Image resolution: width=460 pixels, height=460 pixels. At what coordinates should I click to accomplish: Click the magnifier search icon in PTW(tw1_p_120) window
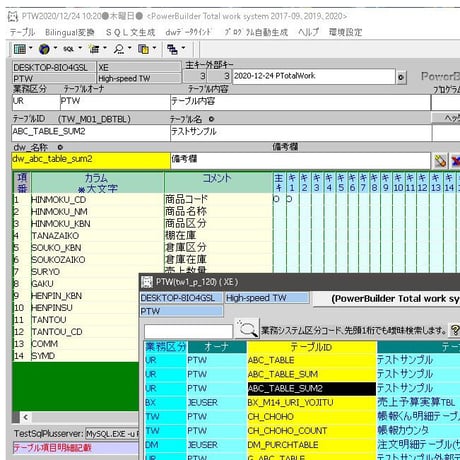[x=247, y=328]
